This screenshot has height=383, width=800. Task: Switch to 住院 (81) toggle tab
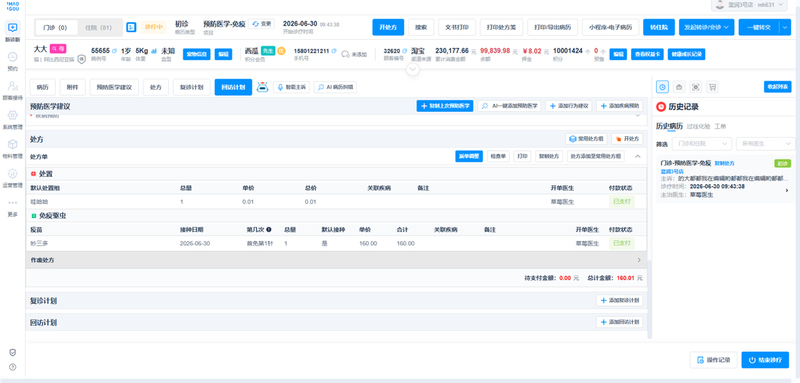tap(98, 28)
